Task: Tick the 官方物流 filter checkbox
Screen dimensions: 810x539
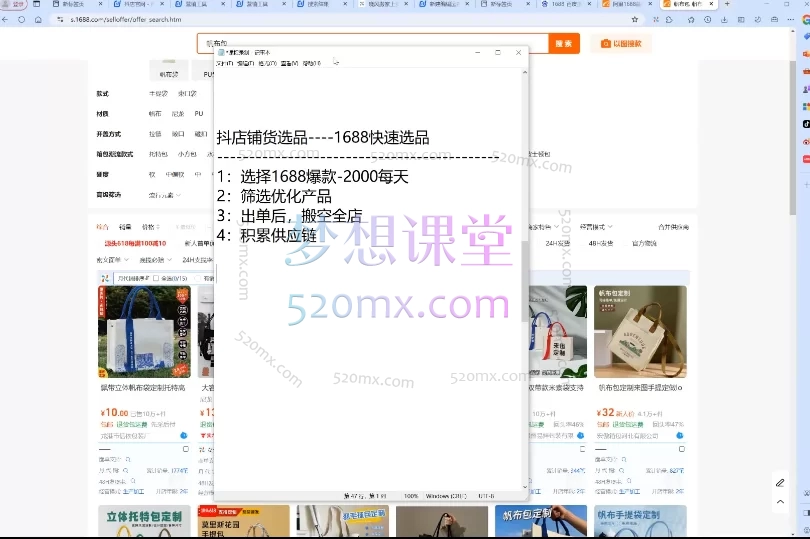Action: point(628,243)
